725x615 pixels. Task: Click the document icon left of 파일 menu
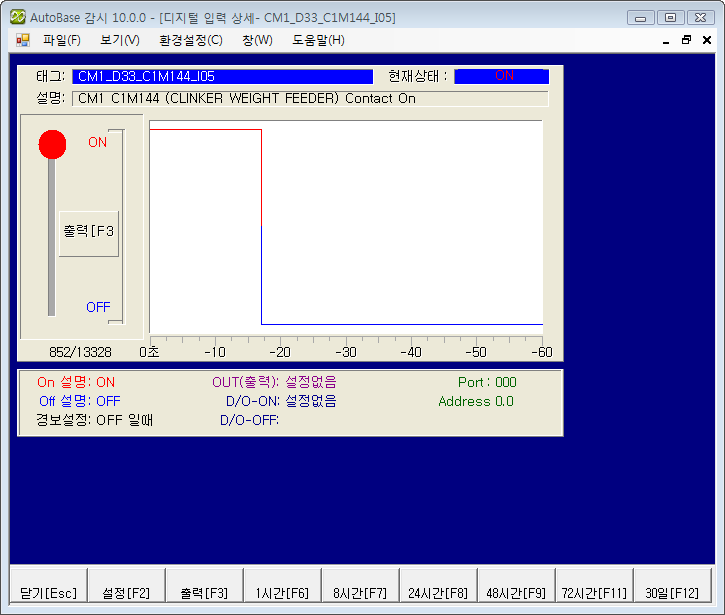(x=23, y=40)
